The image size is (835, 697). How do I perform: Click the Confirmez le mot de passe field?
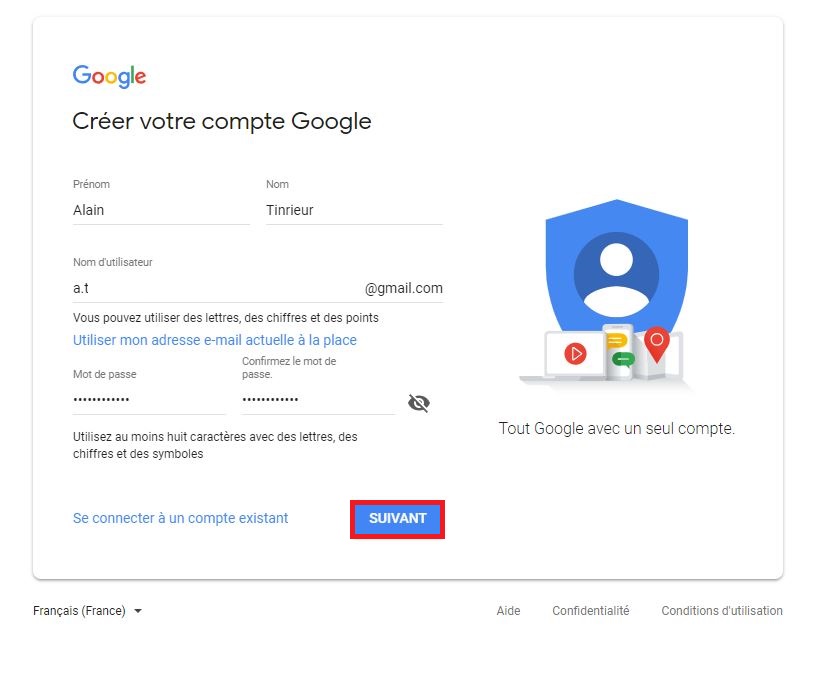318,400
